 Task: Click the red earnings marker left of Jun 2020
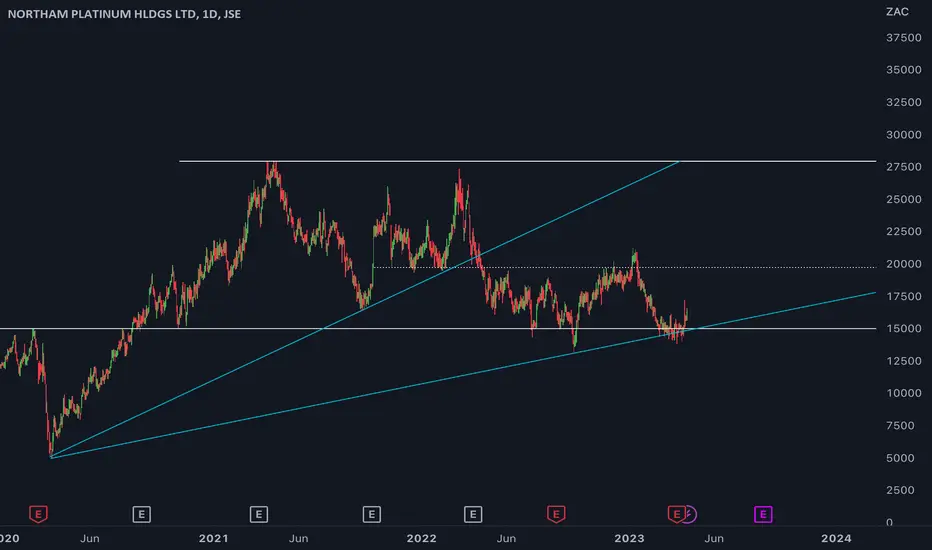coord(38,514)
